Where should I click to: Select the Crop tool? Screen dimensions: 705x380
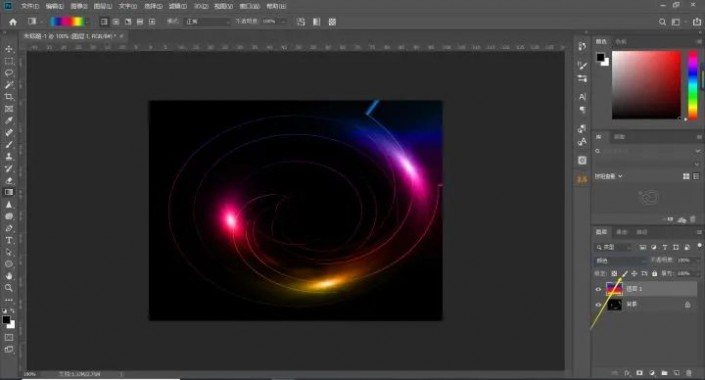pyautogui.click(x=9, y=97)
